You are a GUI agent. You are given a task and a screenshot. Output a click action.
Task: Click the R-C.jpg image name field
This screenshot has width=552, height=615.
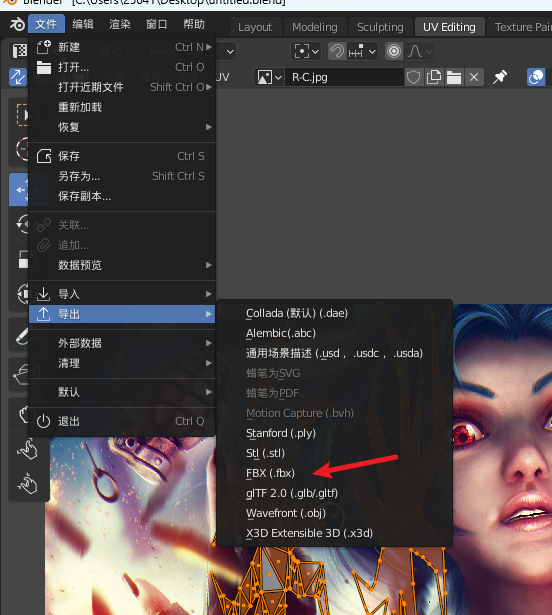pyautogui.click(x=344, y=77)
